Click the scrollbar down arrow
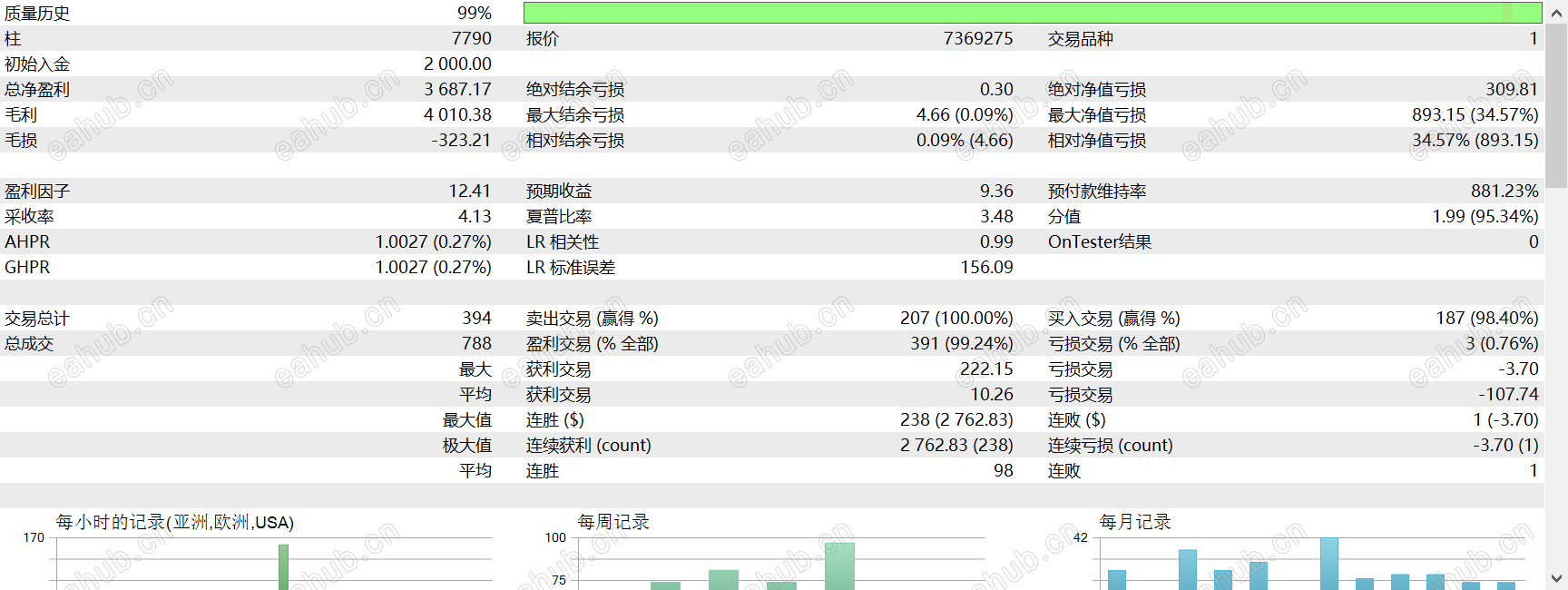1568x590 pixels. [1556, 578]
